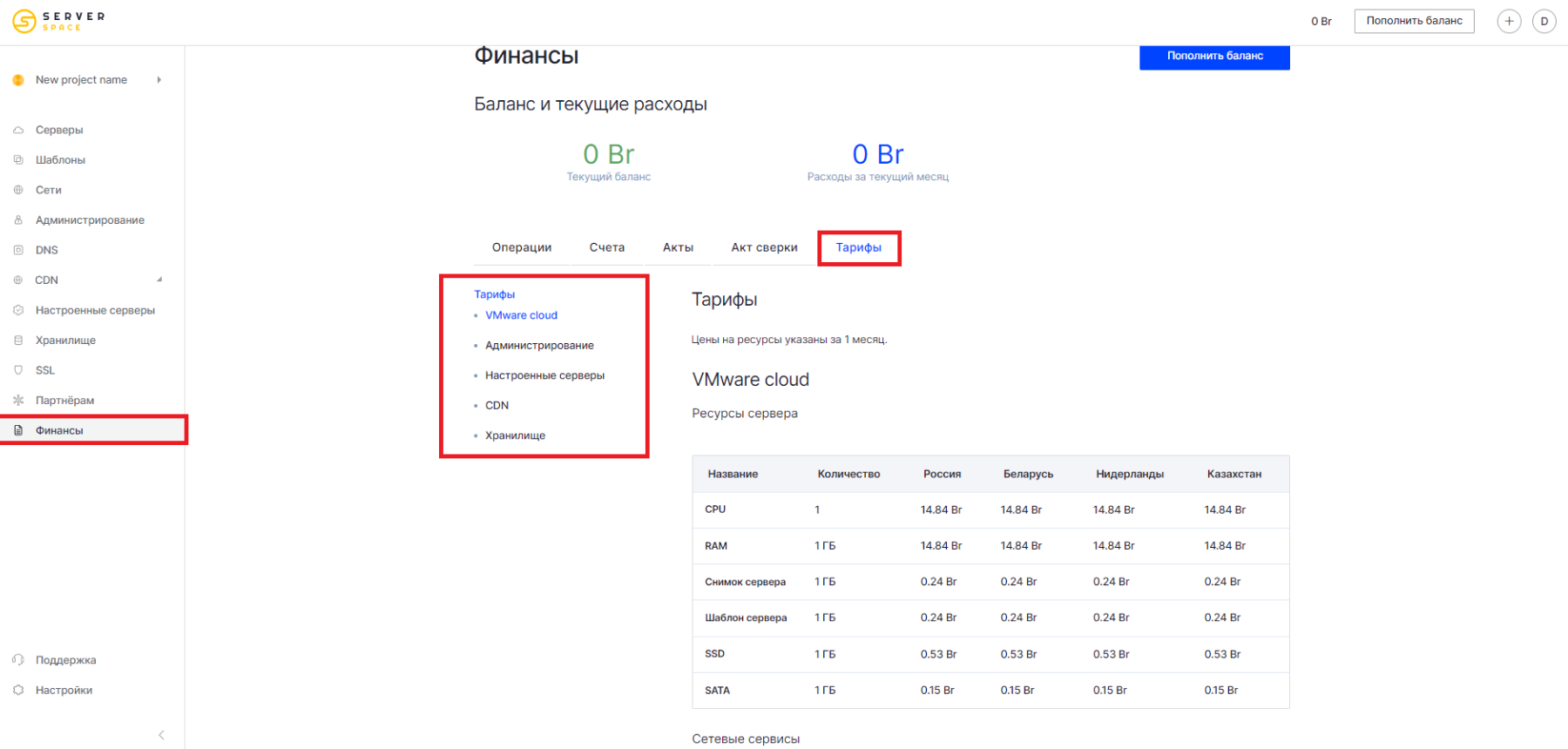Jump to Хранилище tariffs link
Image resolution: width=1568 pixels, height=749 pixels.
(515, 435)
